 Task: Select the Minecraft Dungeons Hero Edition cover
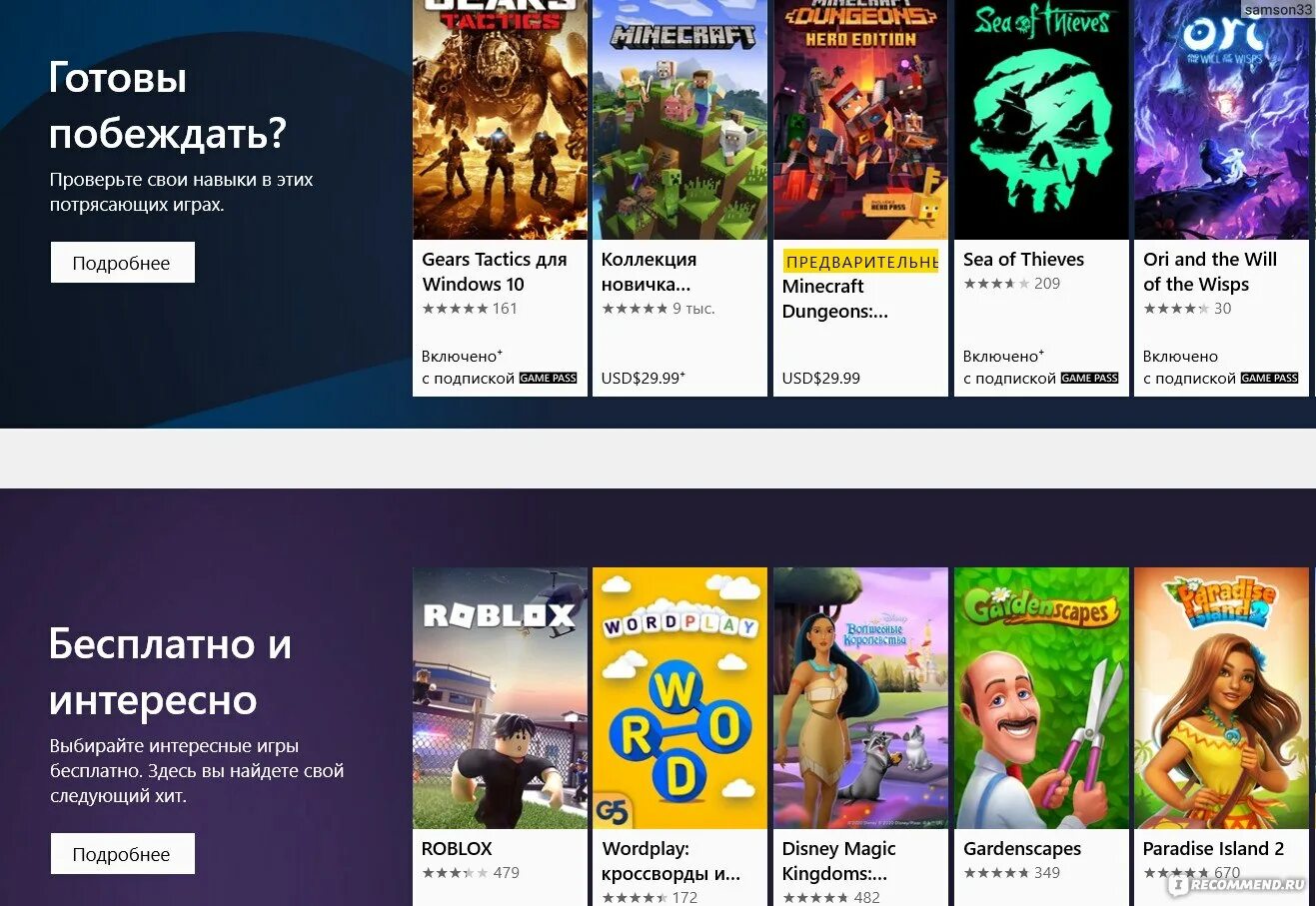(860, 119)
